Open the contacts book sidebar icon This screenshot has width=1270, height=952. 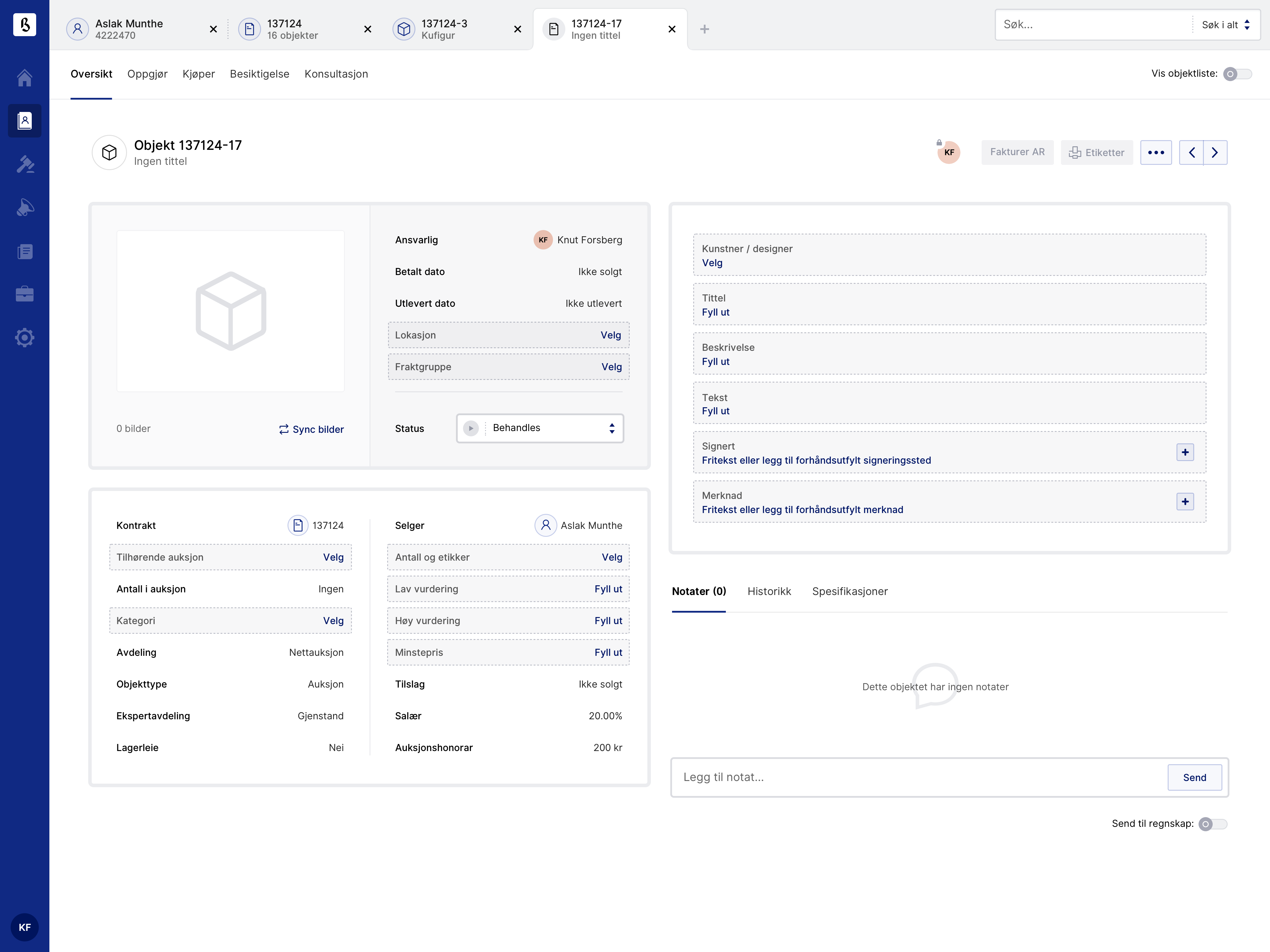pyautogui.click(x=24, y=120)
